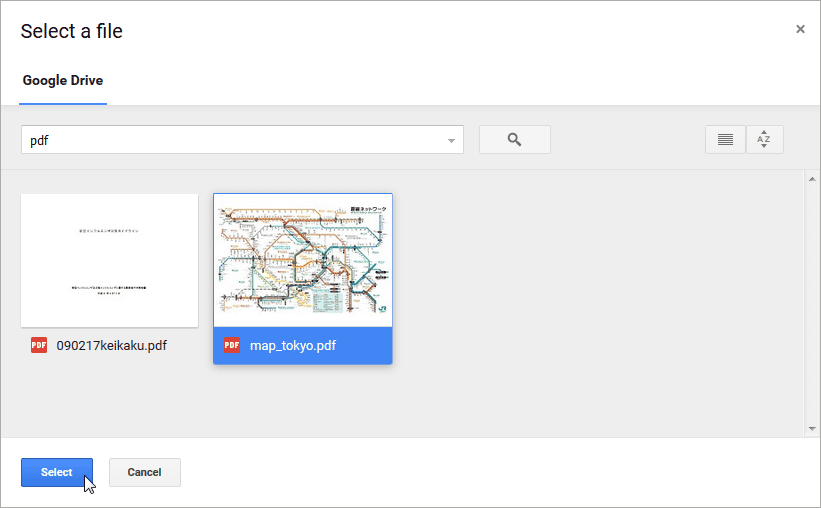
Task: Click the map_tokyo.pdf file name
Action: (293, 346)
